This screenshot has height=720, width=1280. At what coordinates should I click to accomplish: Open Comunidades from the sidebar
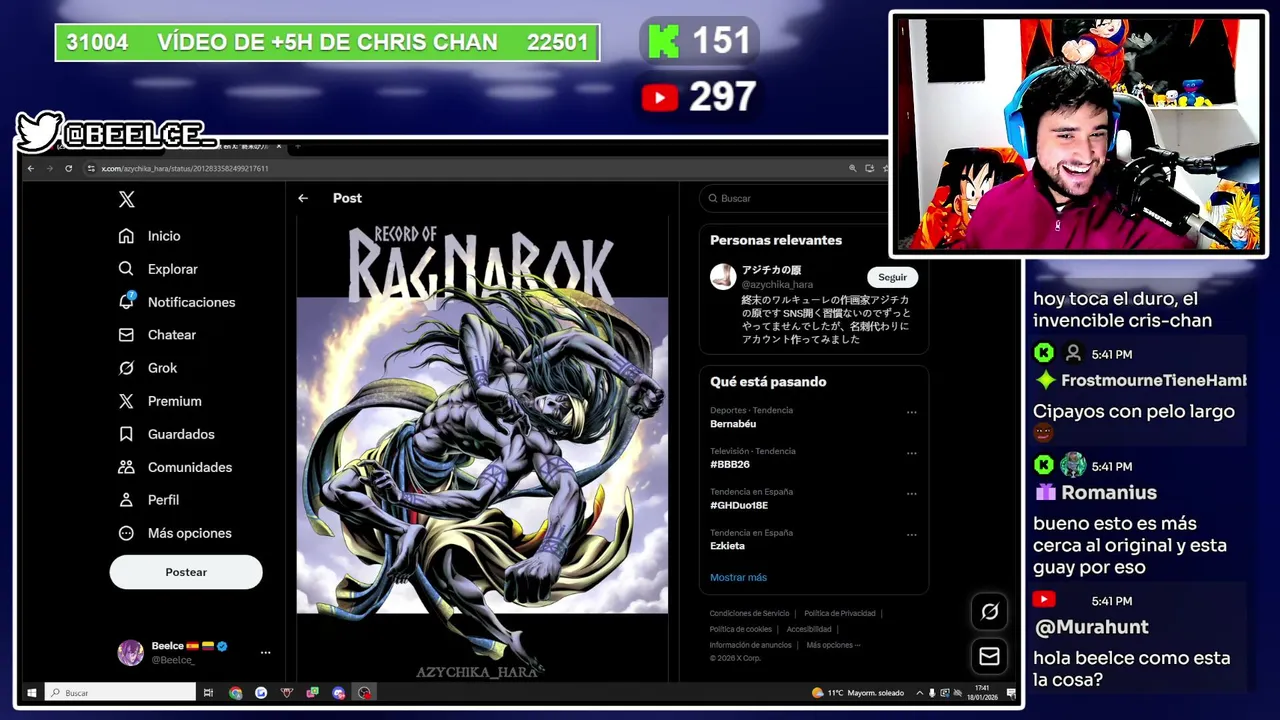pyautogui.click(x=175, y=467)
